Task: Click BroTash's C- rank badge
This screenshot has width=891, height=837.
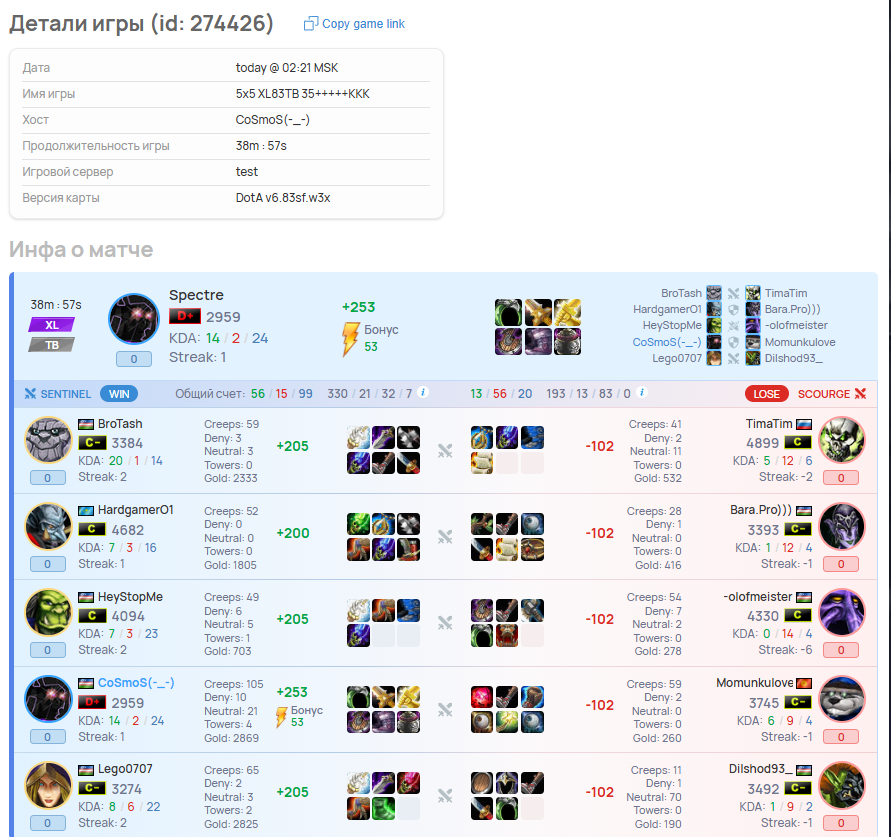Action: (92, 443)
